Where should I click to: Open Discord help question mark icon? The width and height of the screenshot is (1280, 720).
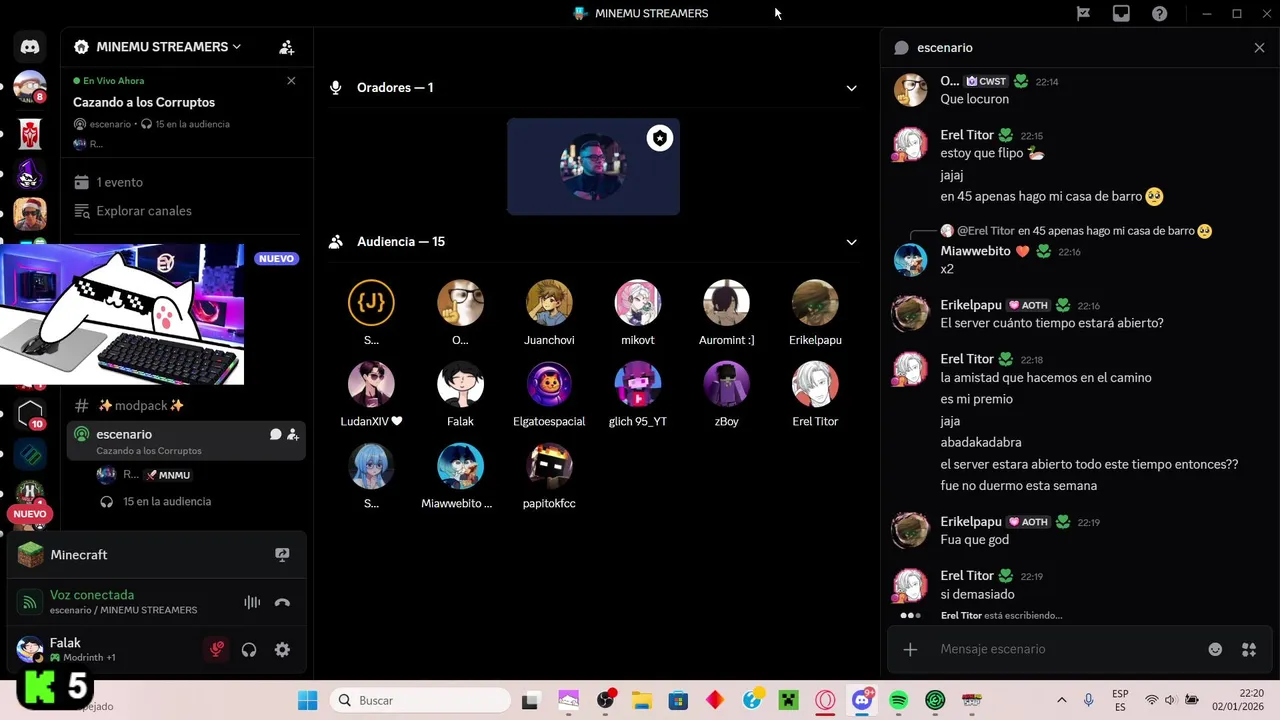click(x=1159, y=14)
